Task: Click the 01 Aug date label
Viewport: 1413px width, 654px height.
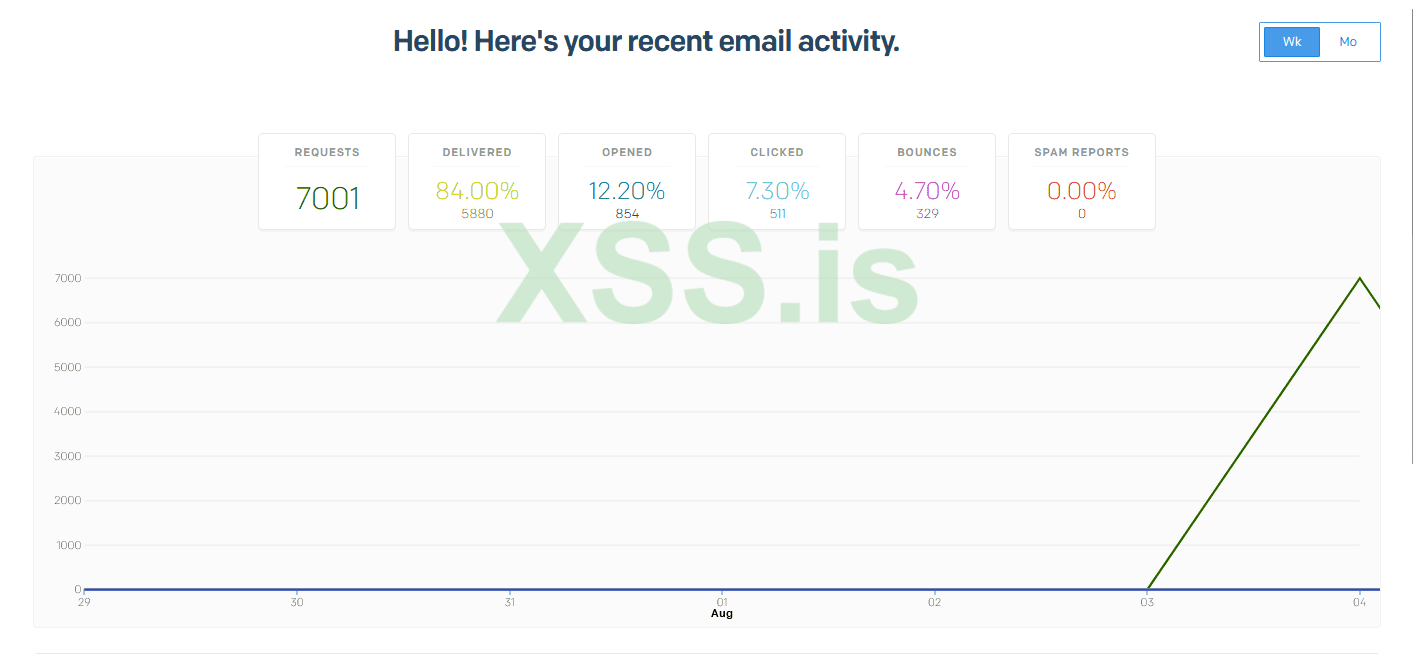Action: 722,607
